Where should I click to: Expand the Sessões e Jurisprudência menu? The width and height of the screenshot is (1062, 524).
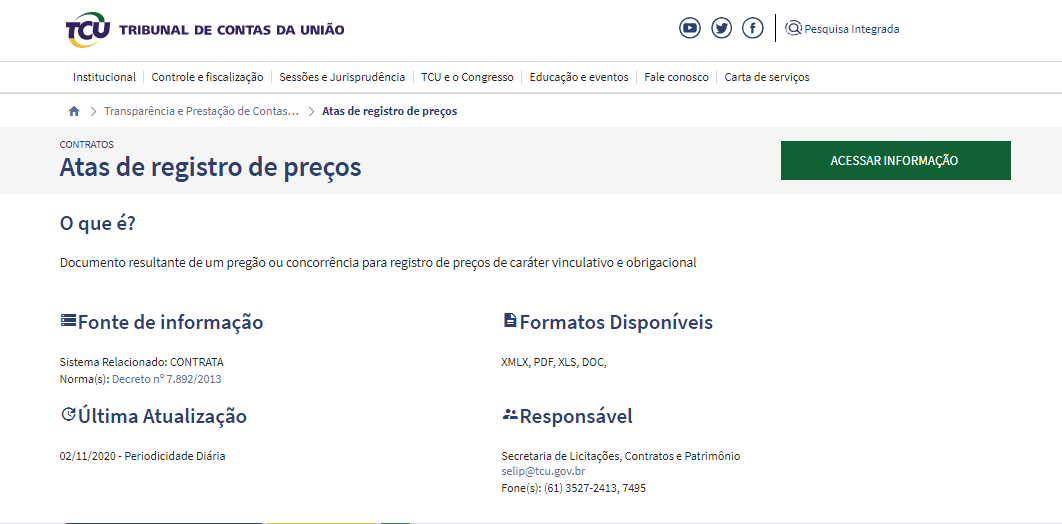tap(342, 77)
